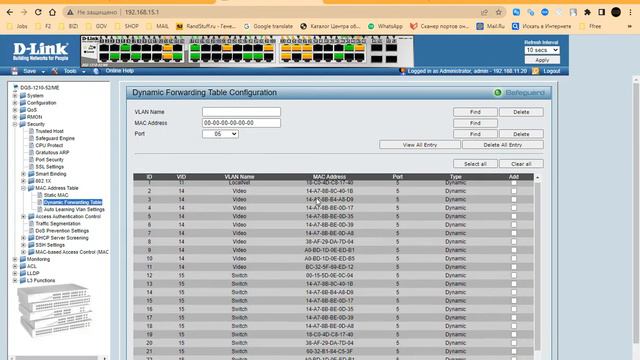Screen dimensions: 640x360
Task: Tick the Add checkbox for entry ID 12
Action: coord(514,276)
